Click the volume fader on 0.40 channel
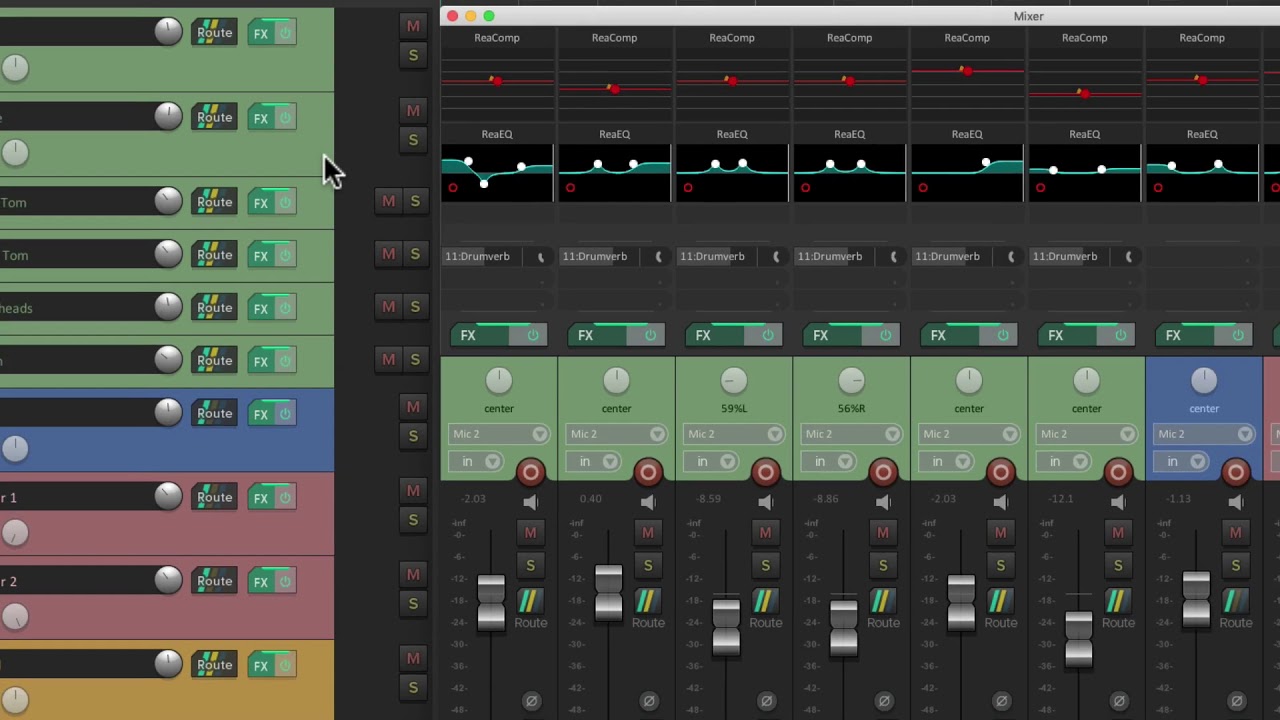The width and height of the screenshot is (1280, 720). [x=608, y=592]
